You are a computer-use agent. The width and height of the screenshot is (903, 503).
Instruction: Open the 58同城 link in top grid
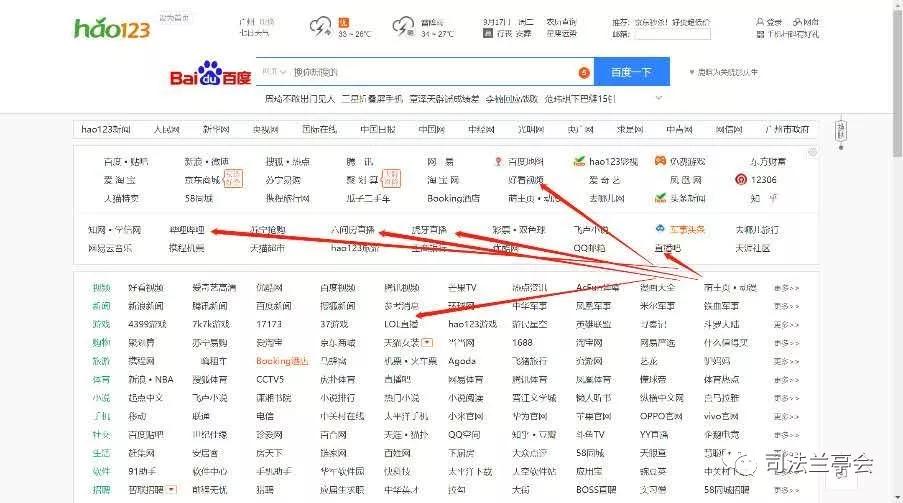[199, 198]
